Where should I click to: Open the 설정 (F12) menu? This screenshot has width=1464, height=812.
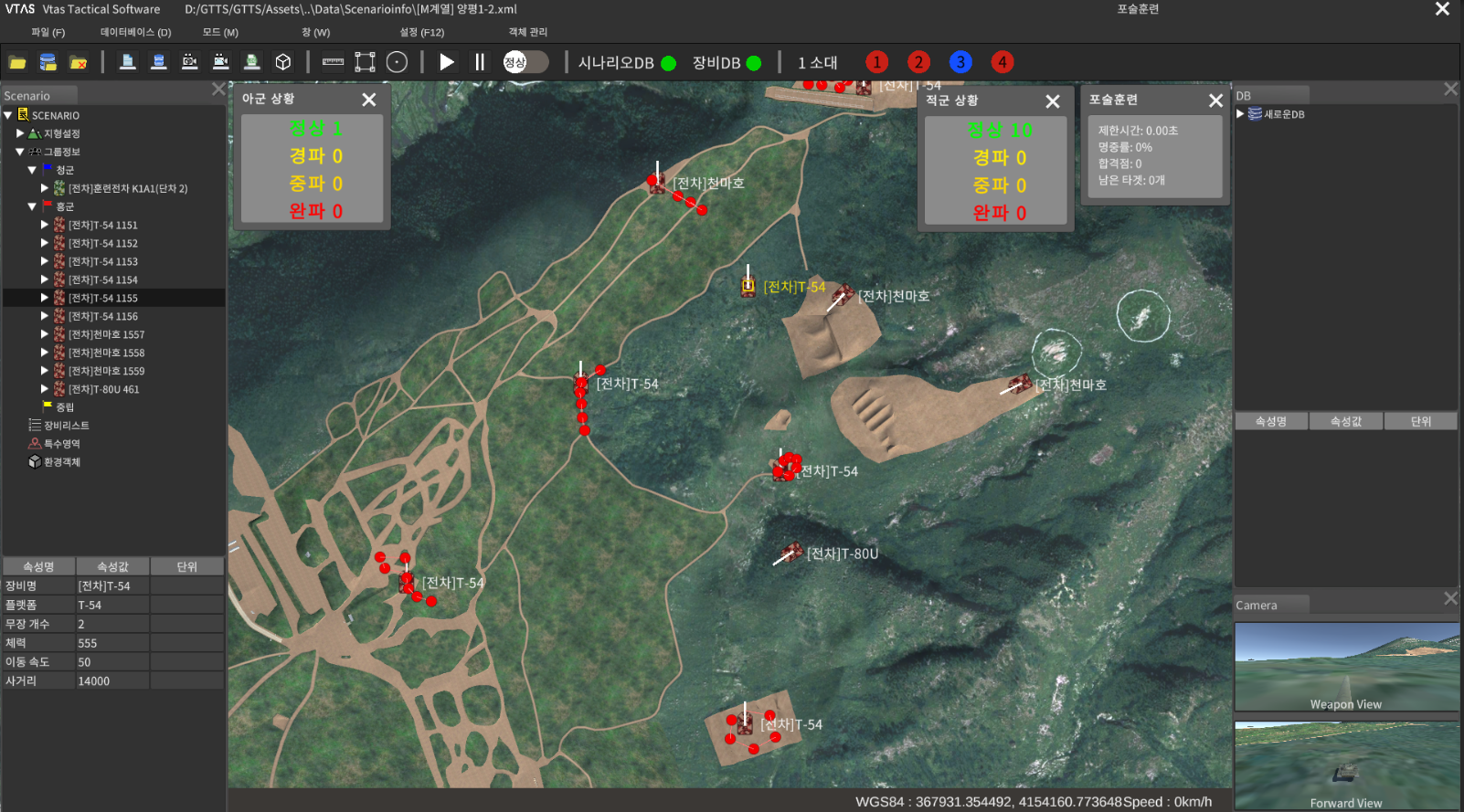(421, 32)
